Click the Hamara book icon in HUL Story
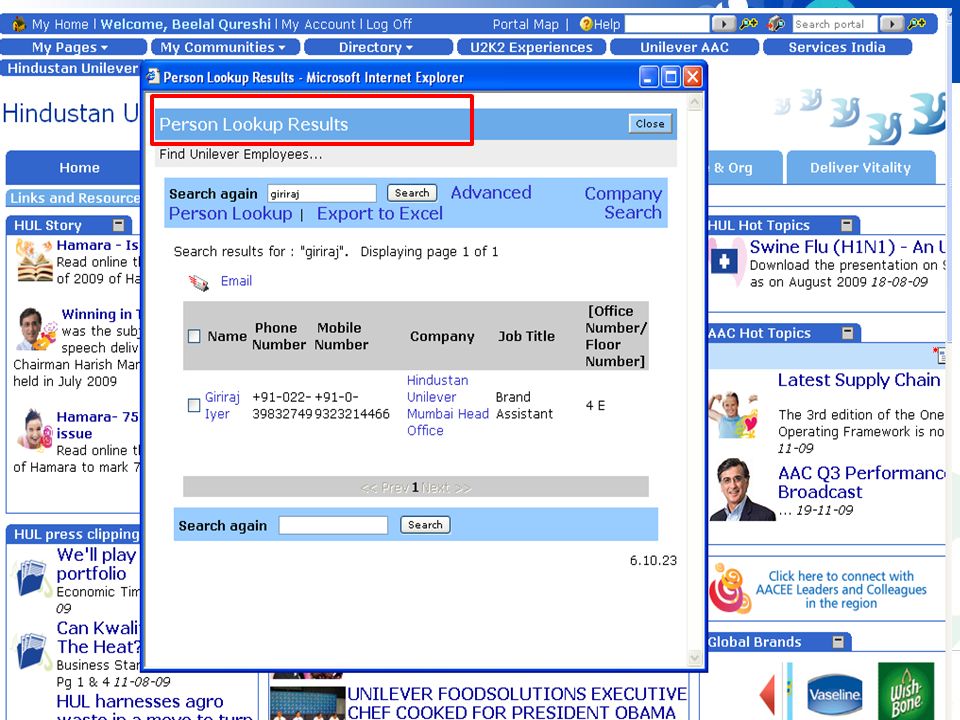960x720 pixels. (x=34, y=261)
